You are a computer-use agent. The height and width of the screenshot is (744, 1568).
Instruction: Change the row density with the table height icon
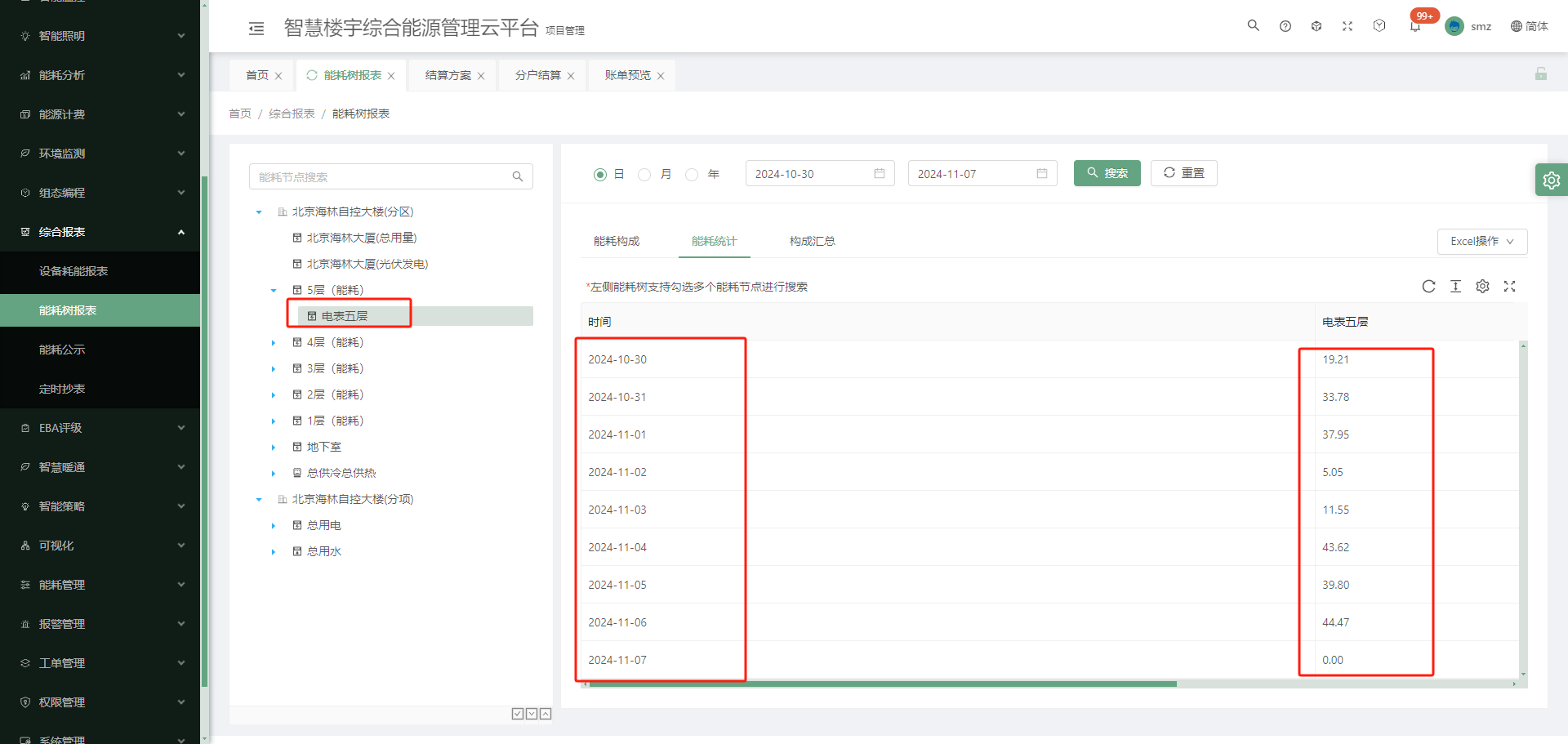(x=1455, y=286)
